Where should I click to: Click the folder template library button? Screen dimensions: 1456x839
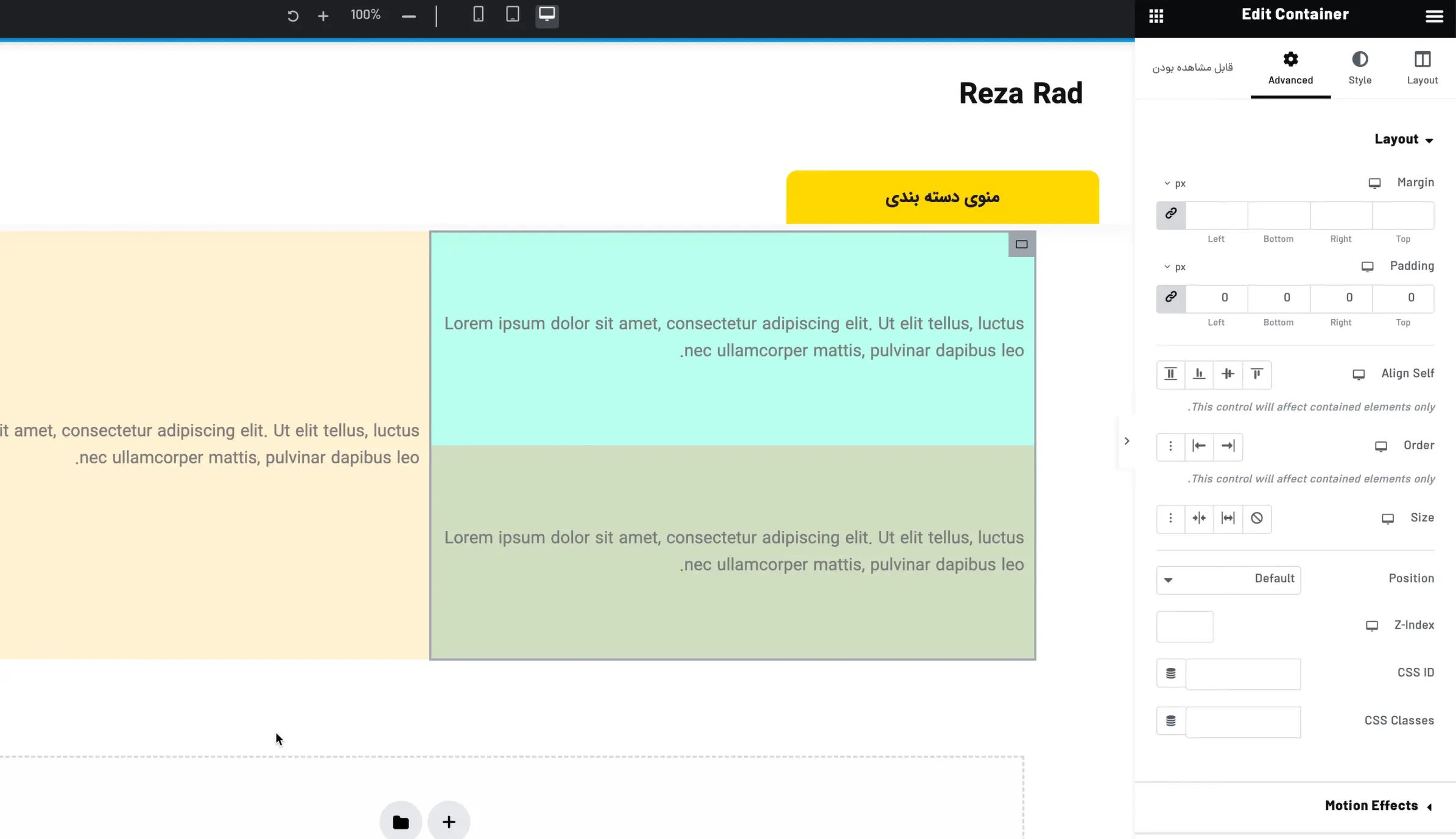(x=401, y=822)
